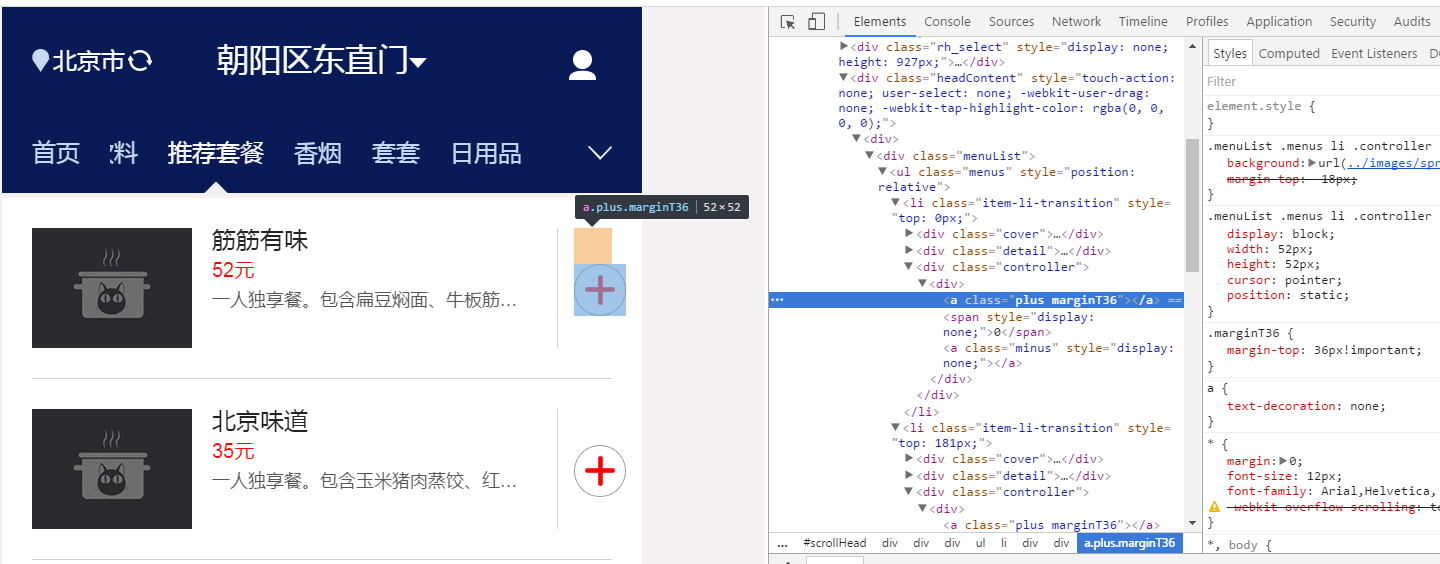
Task: Open the Network tab in DevTools
Action: 1076,21
